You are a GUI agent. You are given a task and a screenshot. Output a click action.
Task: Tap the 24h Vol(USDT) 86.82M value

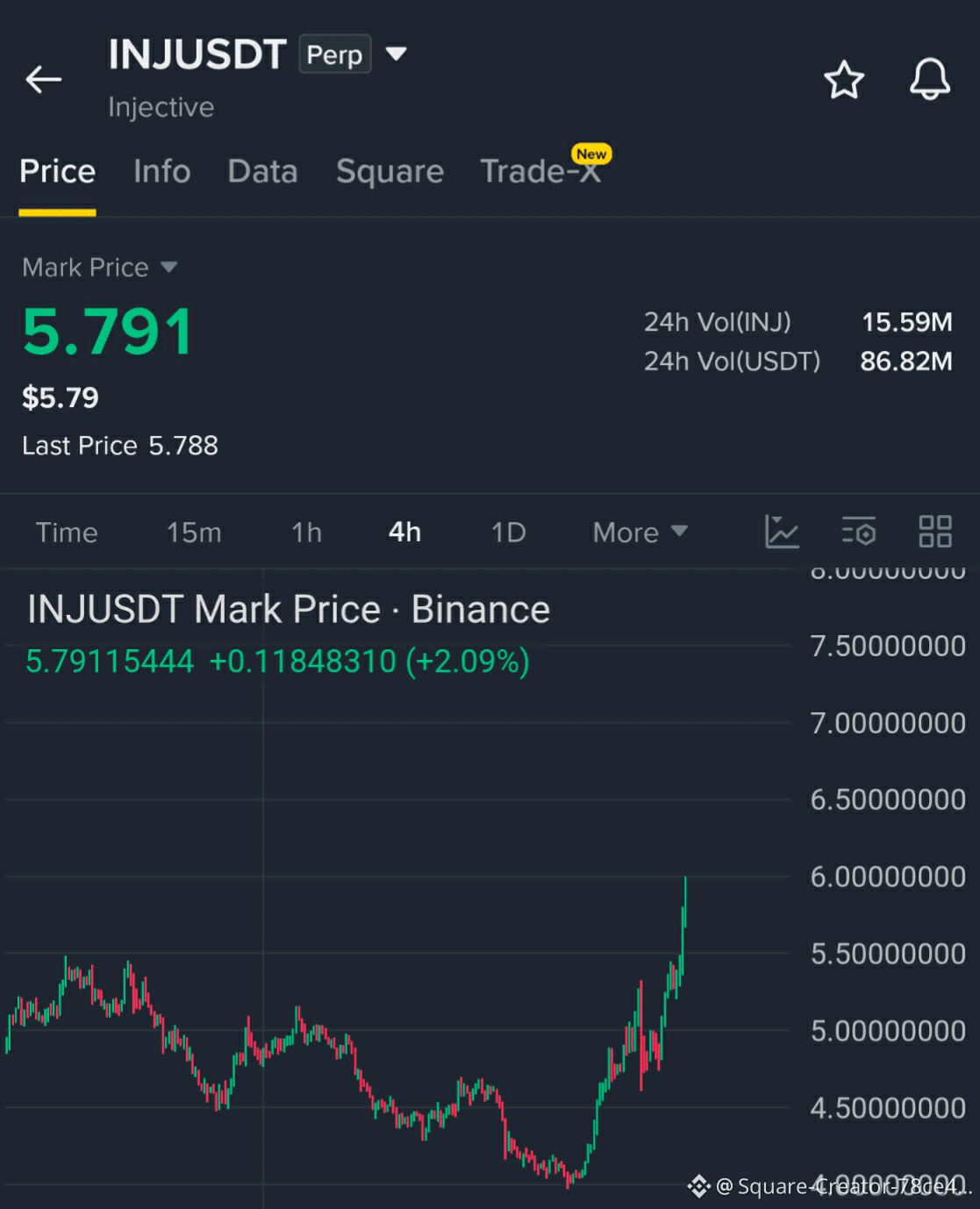pos(905,361)
